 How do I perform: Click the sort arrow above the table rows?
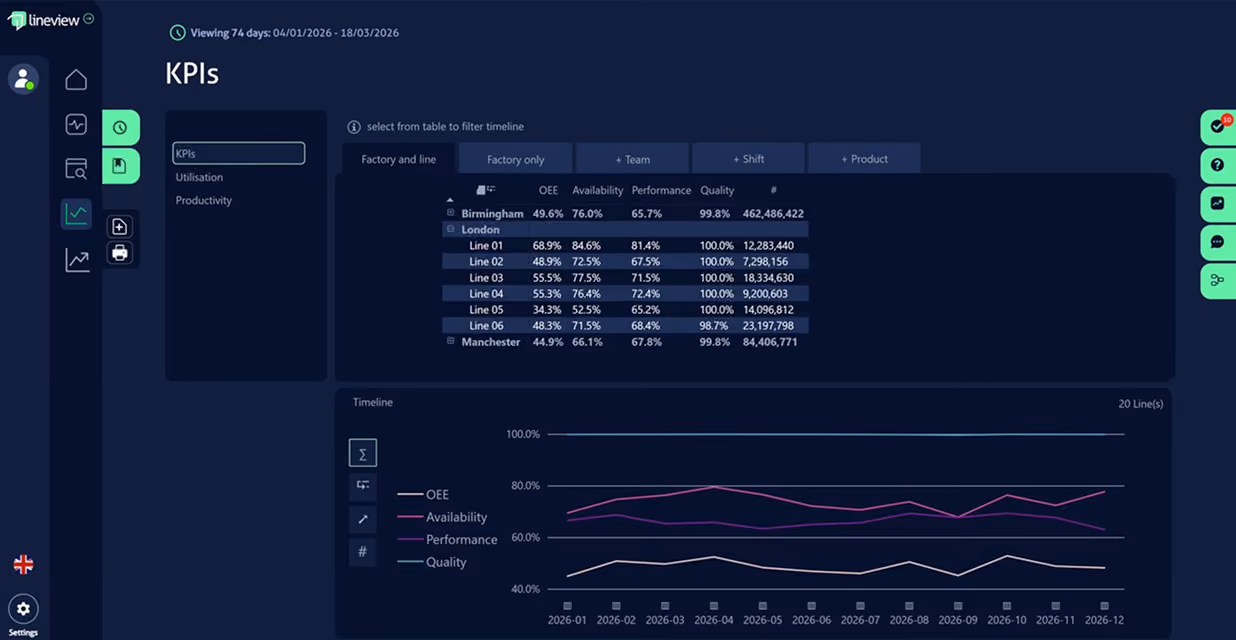[x=450, y=200]
